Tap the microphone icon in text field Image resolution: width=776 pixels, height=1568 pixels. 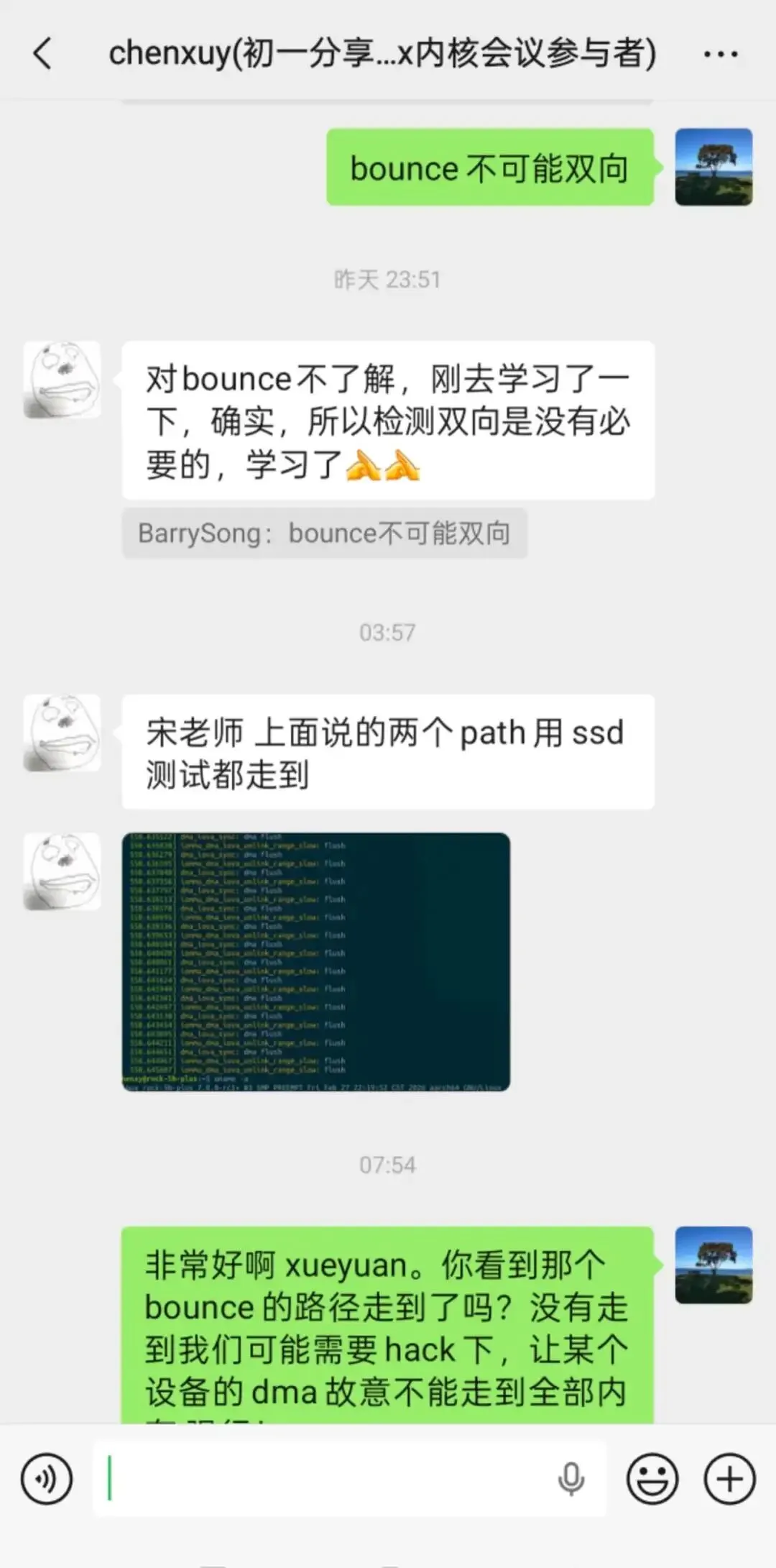click(571, 1479)
